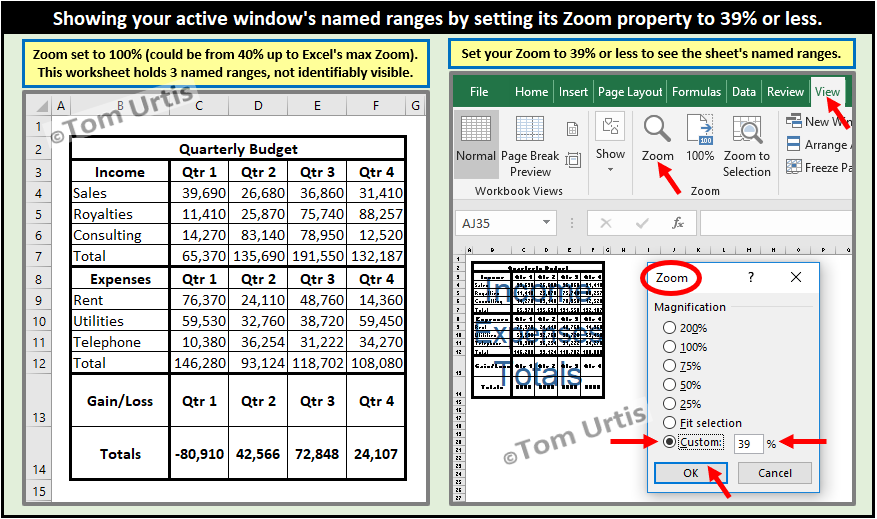The image size is (877, 519).
Task: Click the custom zoom percent field
Action: 748,443
